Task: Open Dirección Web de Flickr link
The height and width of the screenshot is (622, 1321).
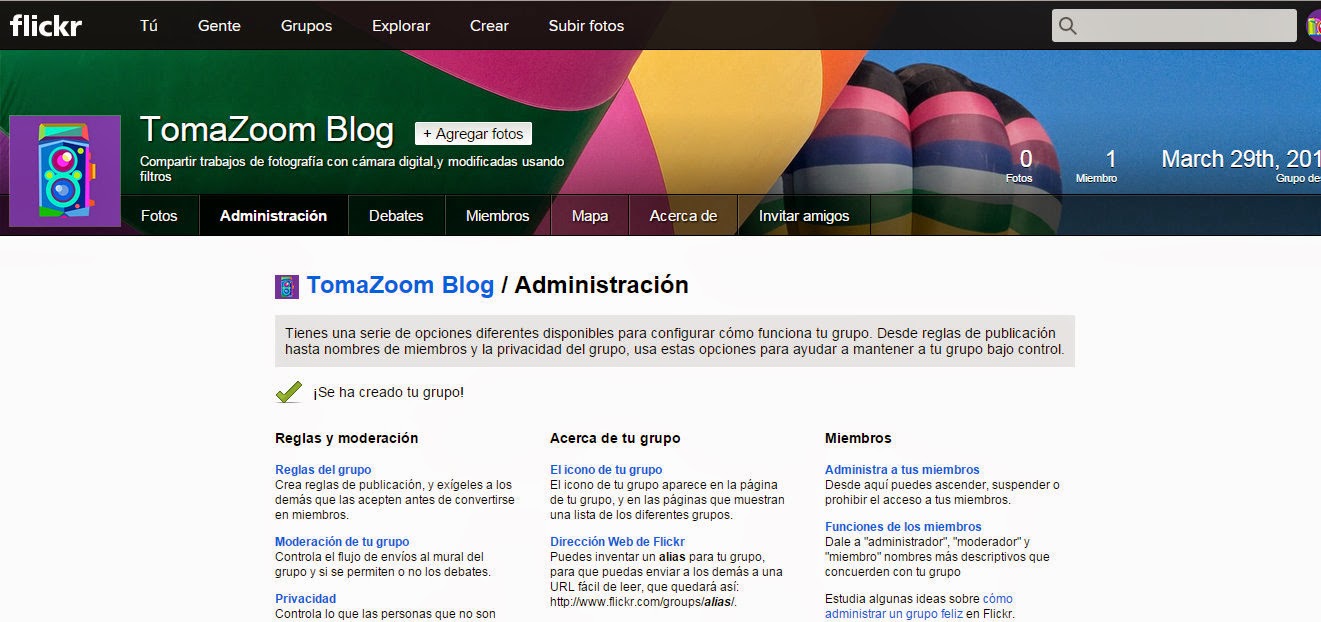Action: click(x=617, y=541)
